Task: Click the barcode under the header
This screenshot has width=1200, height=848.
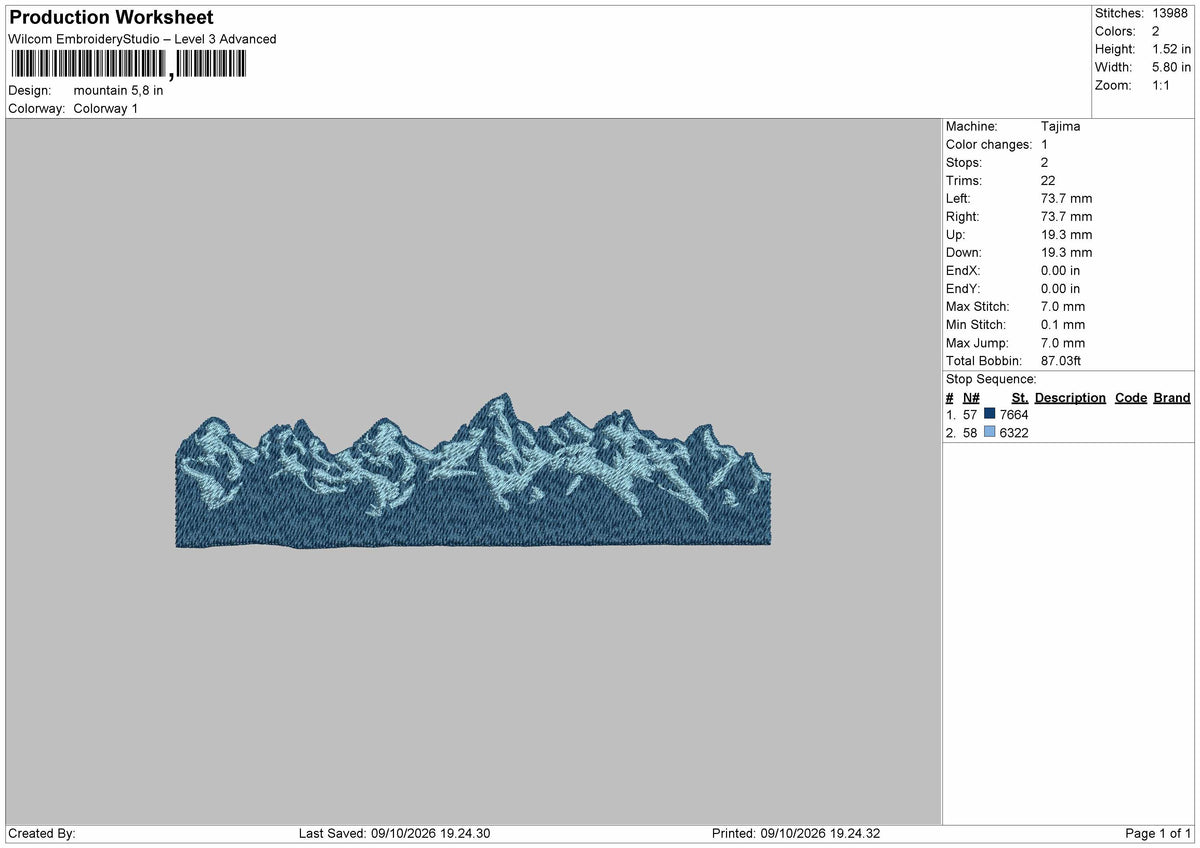Action: pyautogui.click(x=127, y=66)
